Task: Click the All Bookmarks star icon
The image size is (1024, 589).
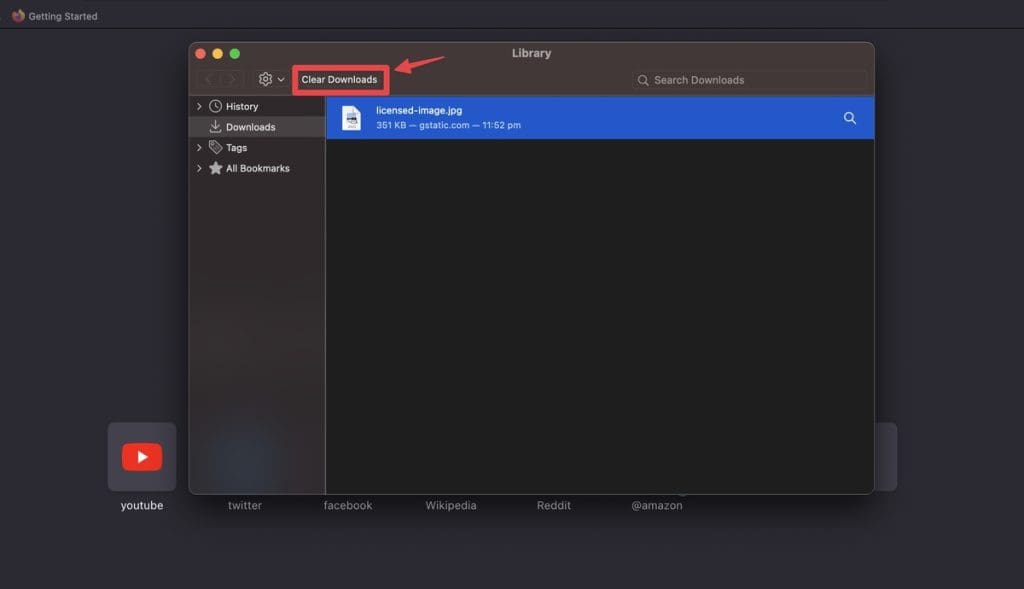Action: [x=216, y=168]
